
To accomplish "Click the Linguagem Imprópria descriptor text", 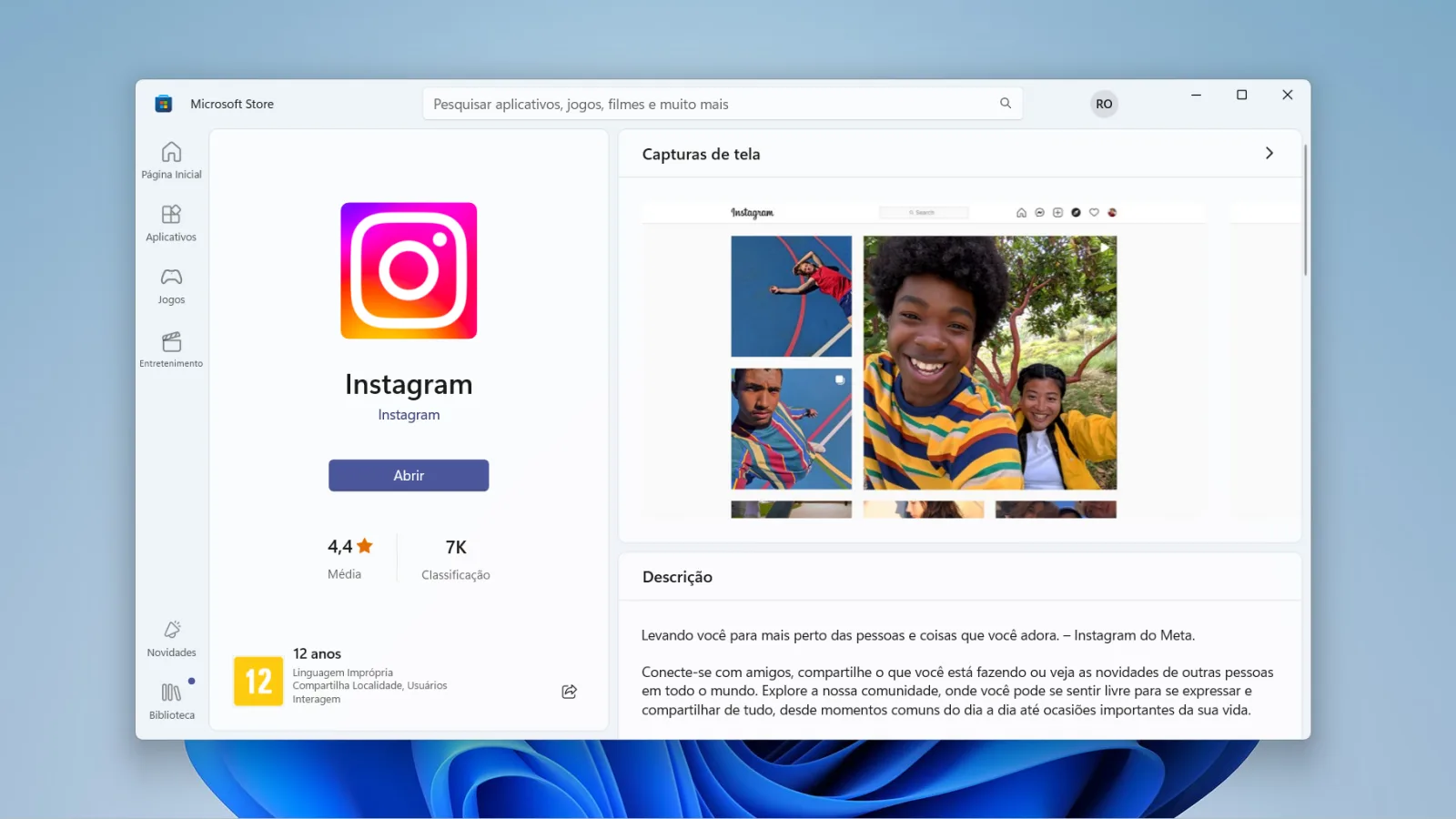I will [343, 672].
